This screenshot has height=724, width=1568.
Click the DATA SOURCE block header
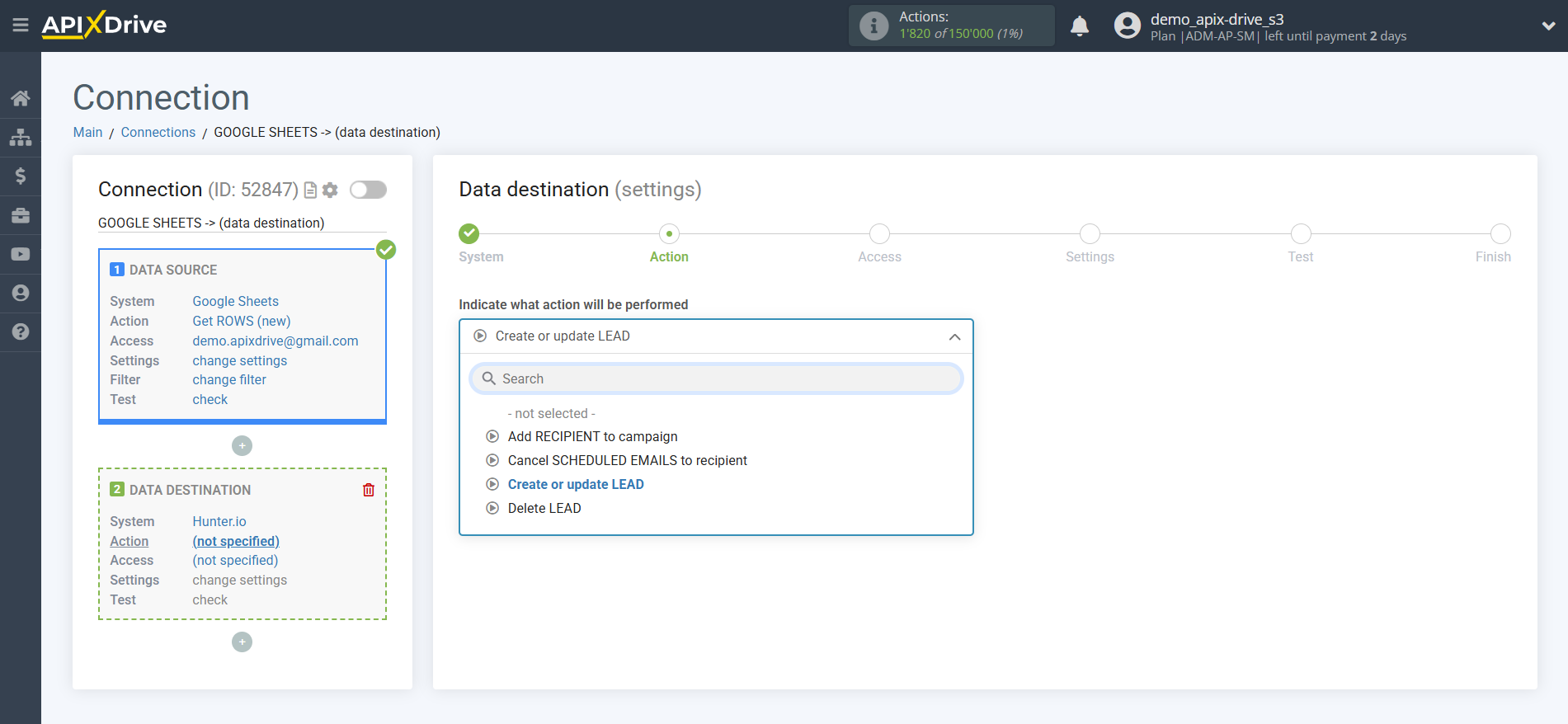point(173,270)
